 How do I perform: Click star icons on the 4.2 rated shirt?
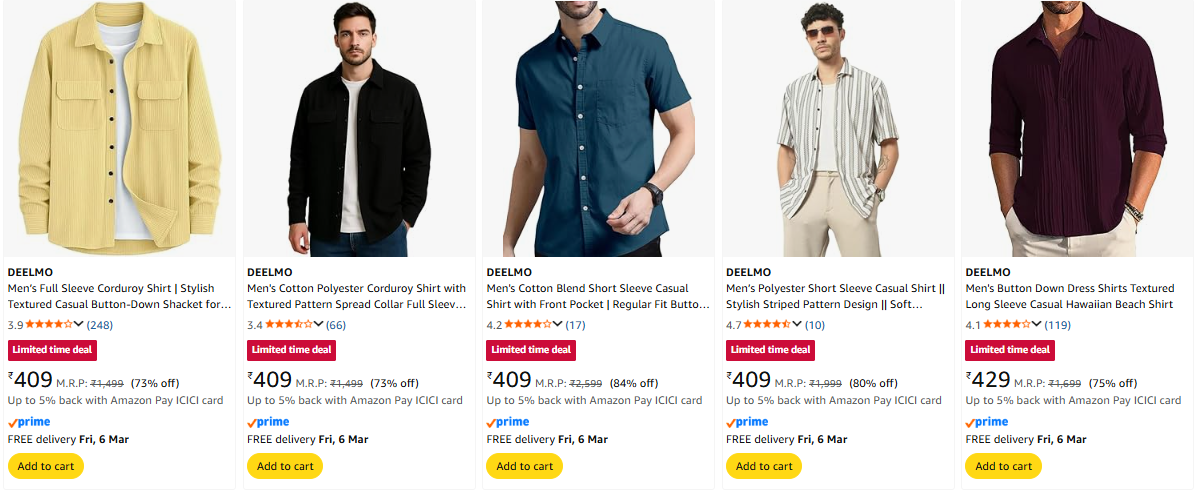pos(528,324)
